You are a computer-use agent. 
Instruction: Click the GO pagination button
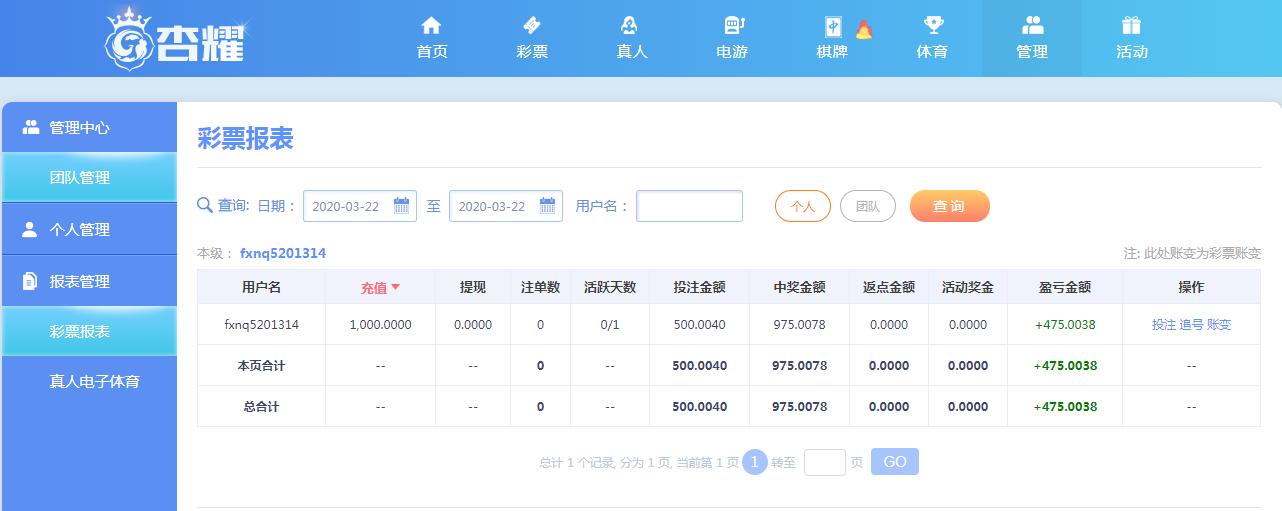895,461
